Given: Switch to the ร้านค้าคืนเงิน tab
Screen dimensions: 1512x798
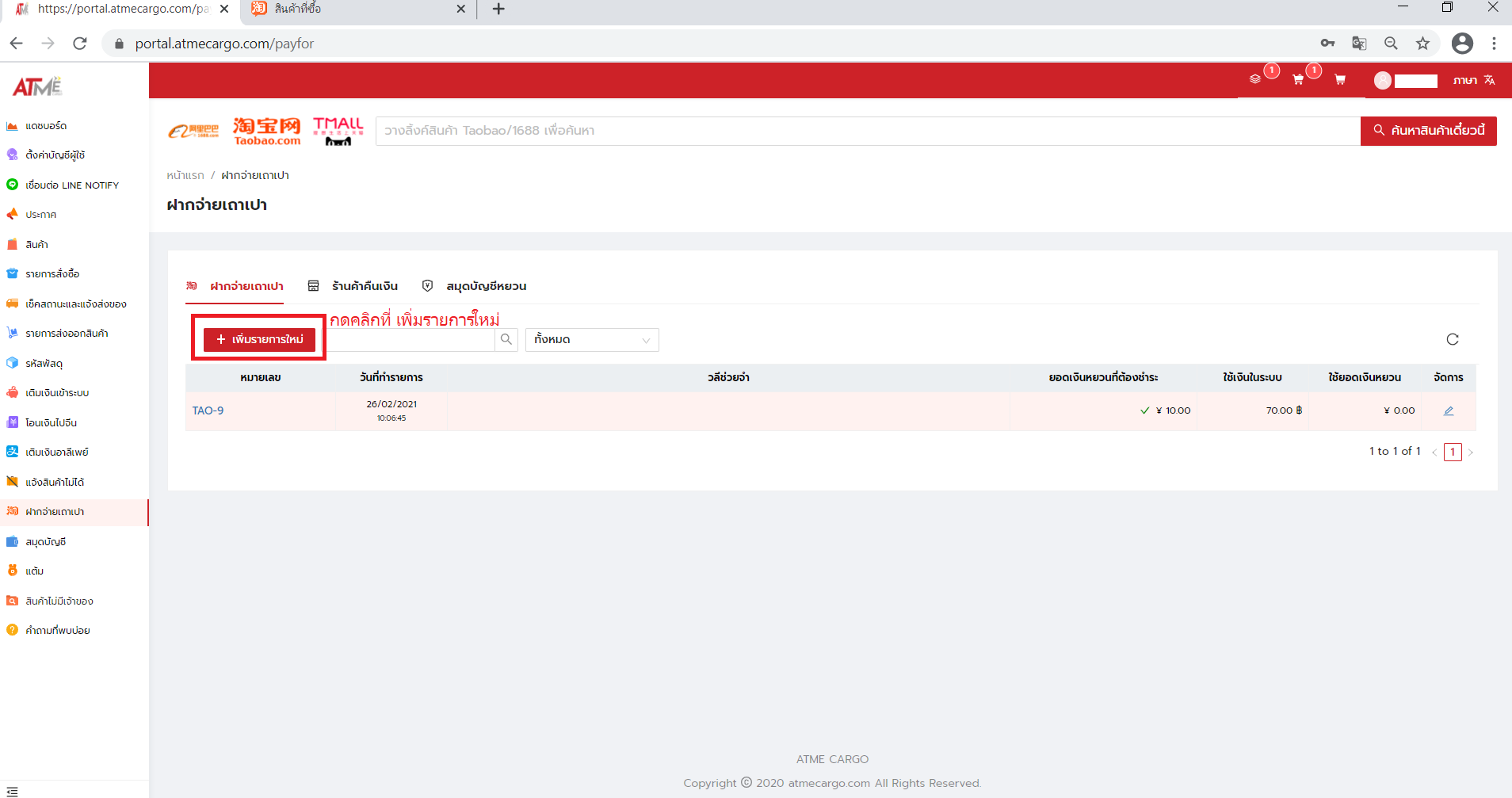Looking at the screenshot, I should coord(365,286).
